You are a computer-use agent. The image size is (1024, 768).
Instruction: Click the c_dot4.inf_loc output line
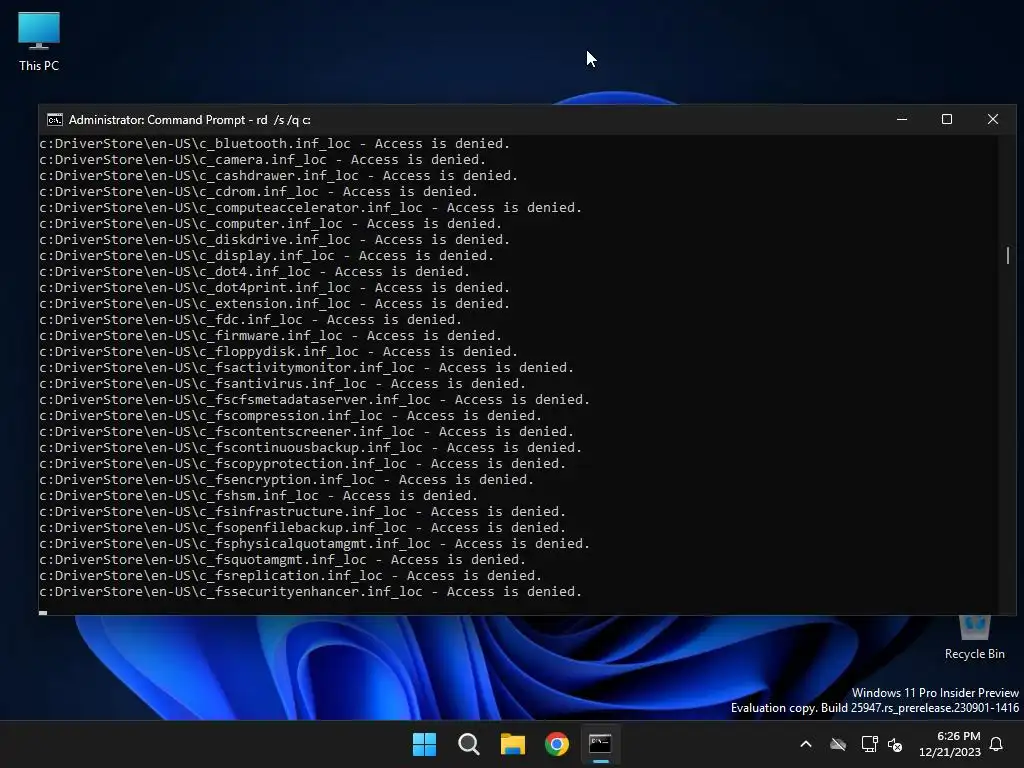[x=255, y=272]
